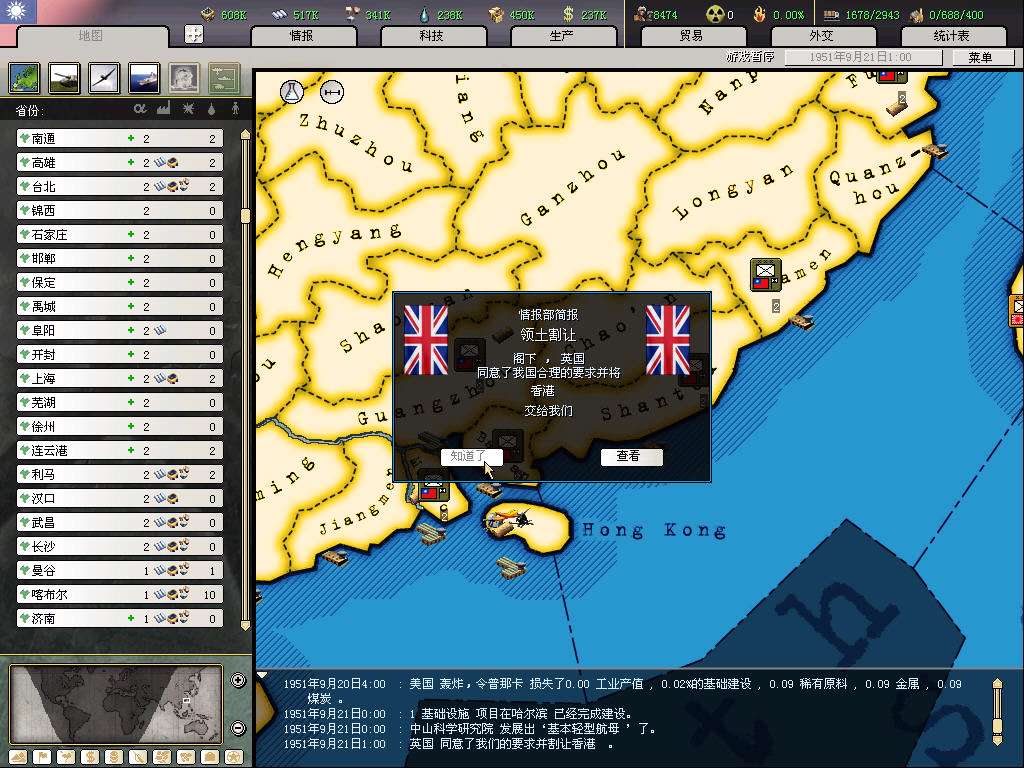Open the naval forces ship icon list

(x=144, y=79)
